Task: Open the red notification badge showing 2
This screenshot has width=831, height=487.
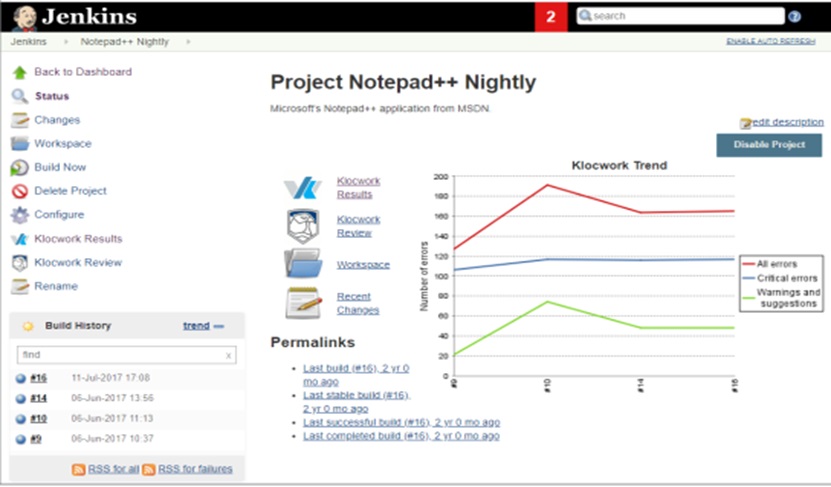Action: (x=551, y=17)
